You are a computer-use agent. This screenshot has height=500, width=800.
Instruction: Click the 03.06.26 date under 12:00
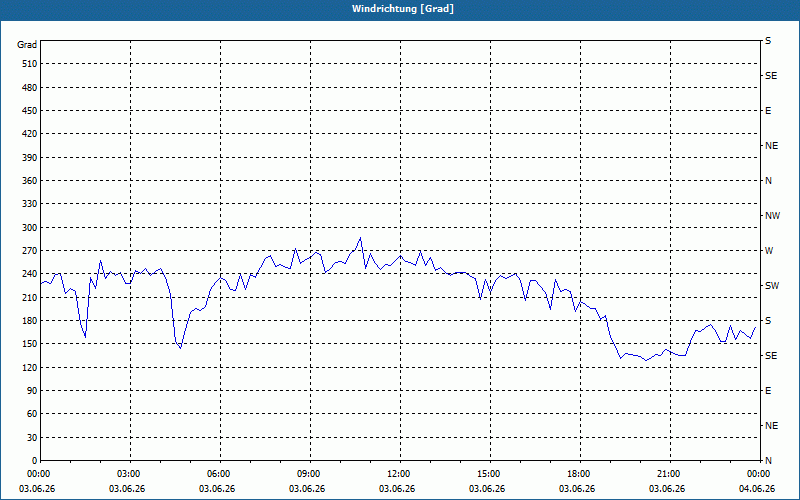click(x=397, y=489)
